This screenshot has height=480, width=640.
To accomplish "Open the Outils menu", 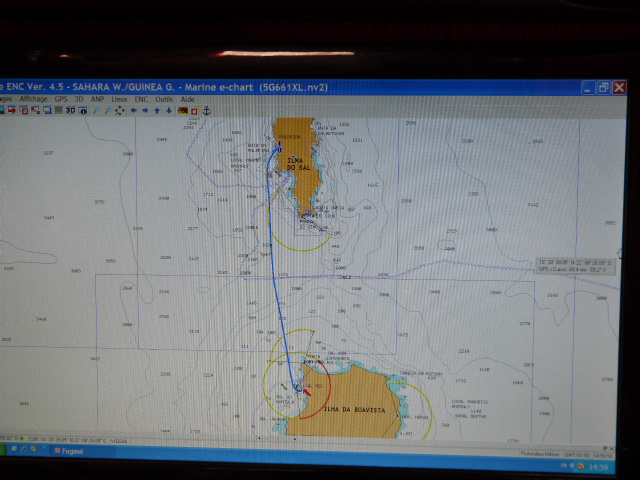I will [164, 99].
